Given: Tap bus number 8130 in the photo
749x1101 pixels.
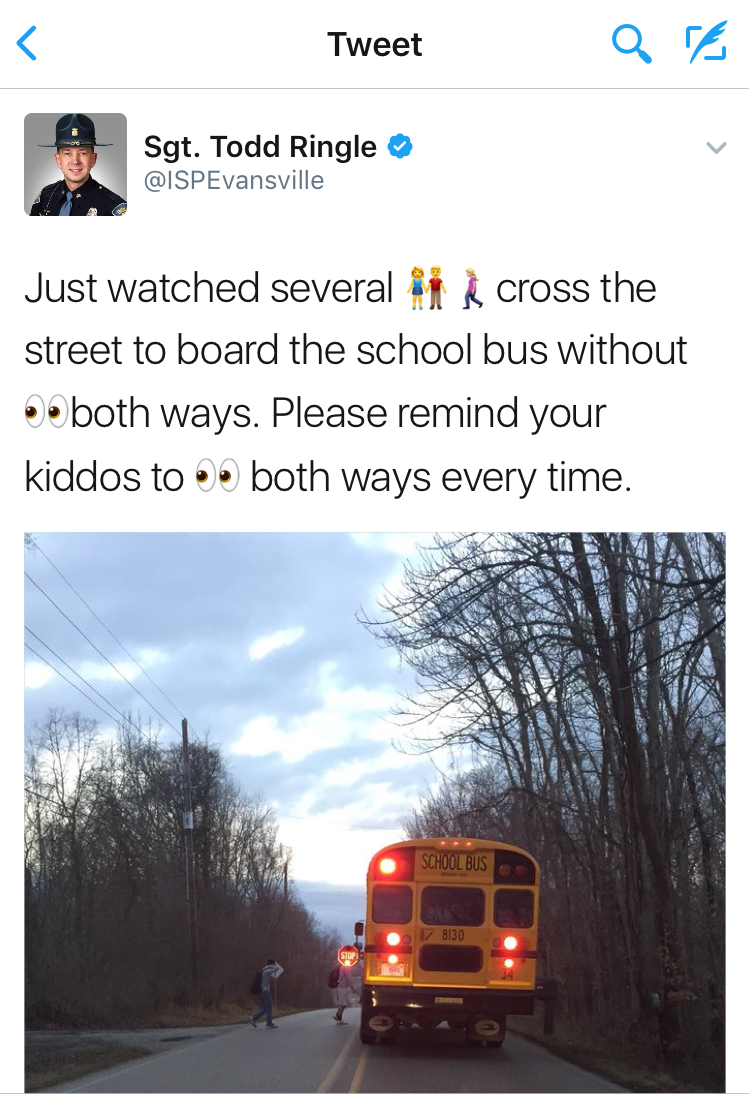Looking at the screenshot, I should (453, 935).
